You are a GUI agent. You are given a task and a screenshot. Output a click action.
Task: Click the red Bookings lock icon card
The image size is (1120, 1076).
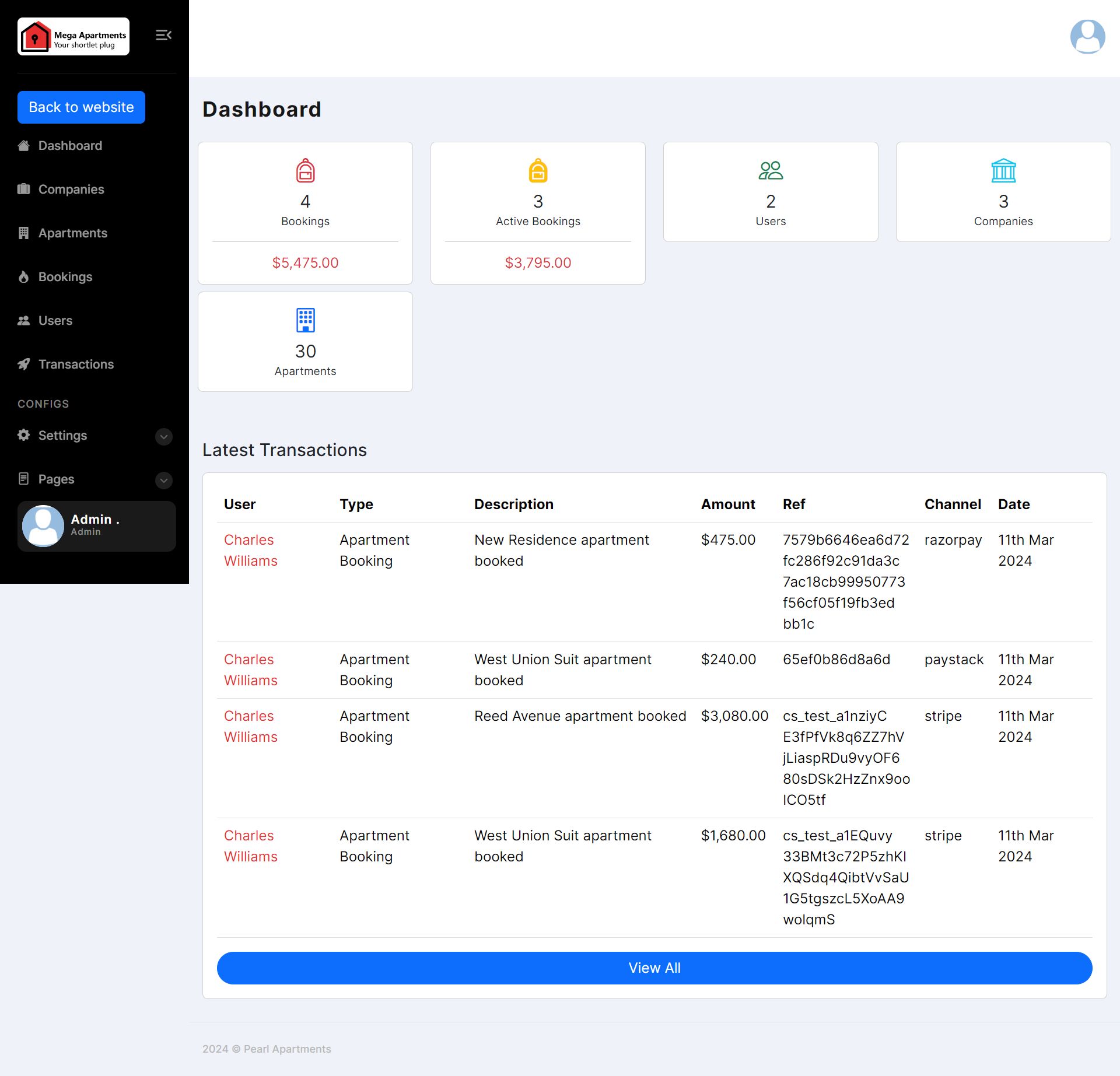(305, 171)
